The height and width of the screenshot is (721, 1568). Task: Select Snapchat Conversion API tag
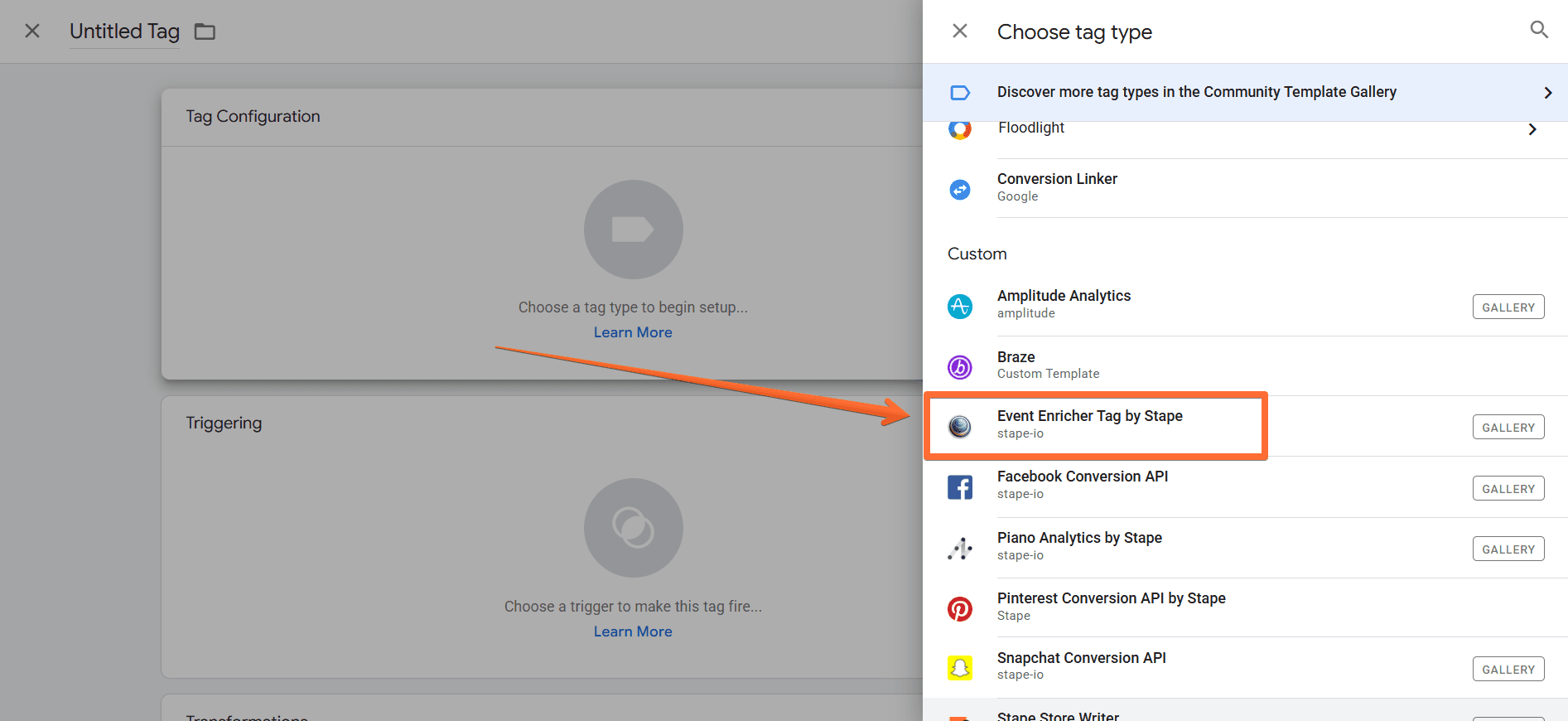[1245, 667]
